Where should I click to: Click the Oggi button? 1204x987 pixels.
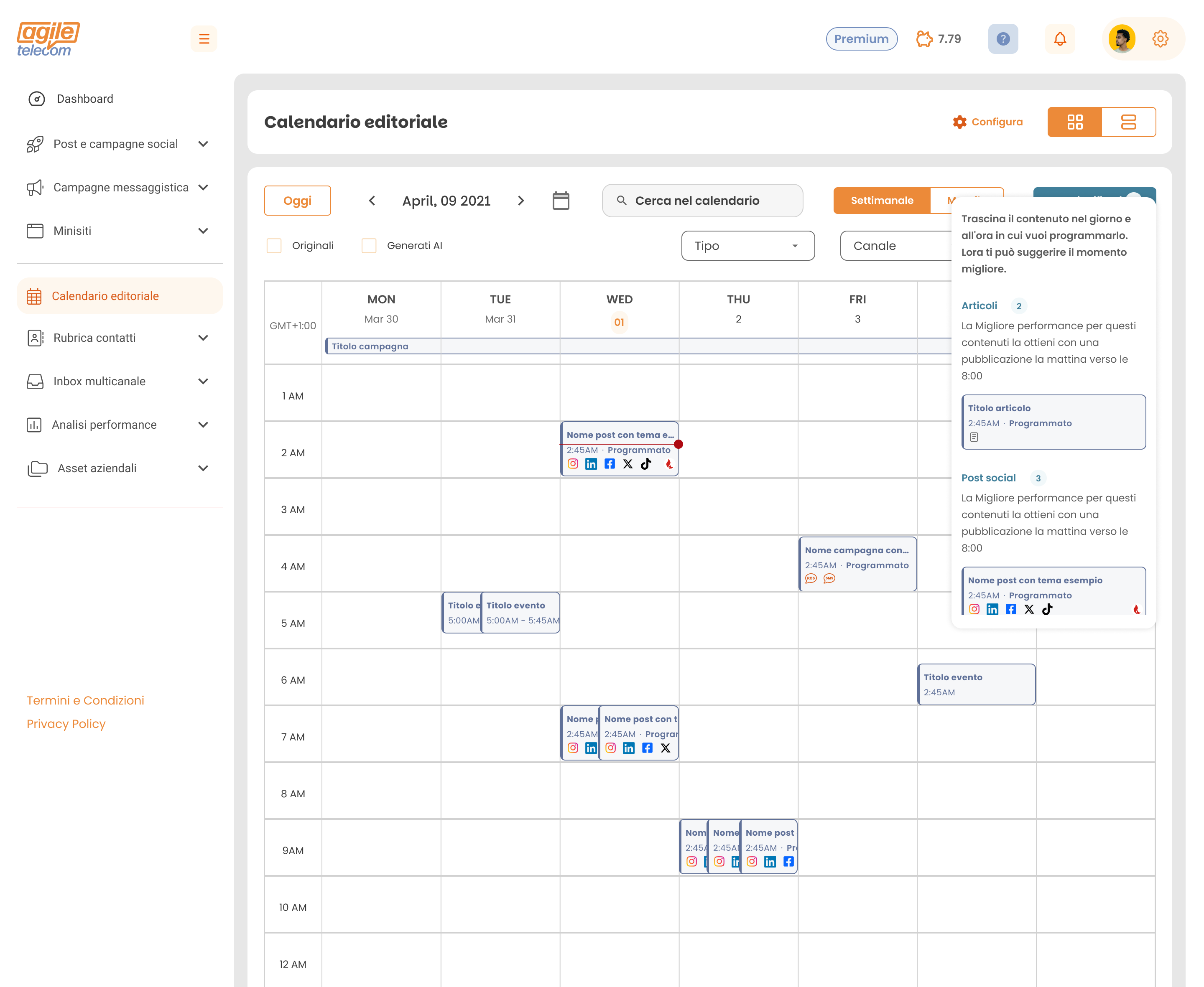297,200
